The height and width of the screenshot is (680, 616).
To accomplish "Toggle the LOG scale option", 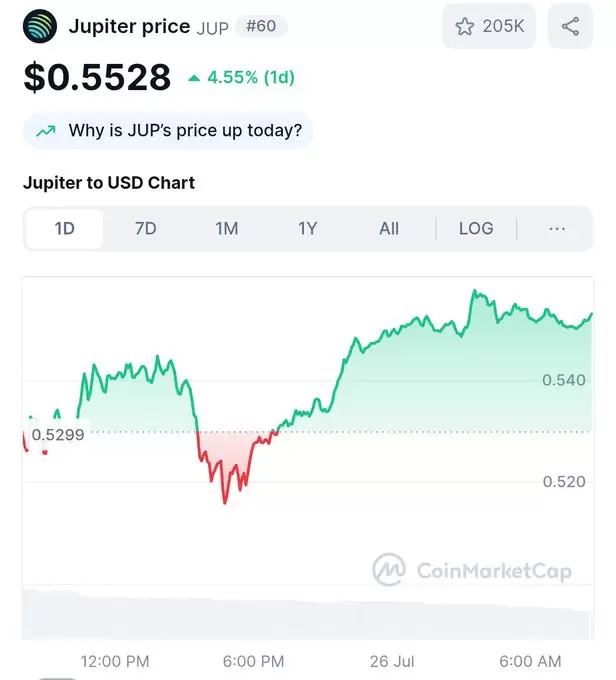I will tap(476, 229).
